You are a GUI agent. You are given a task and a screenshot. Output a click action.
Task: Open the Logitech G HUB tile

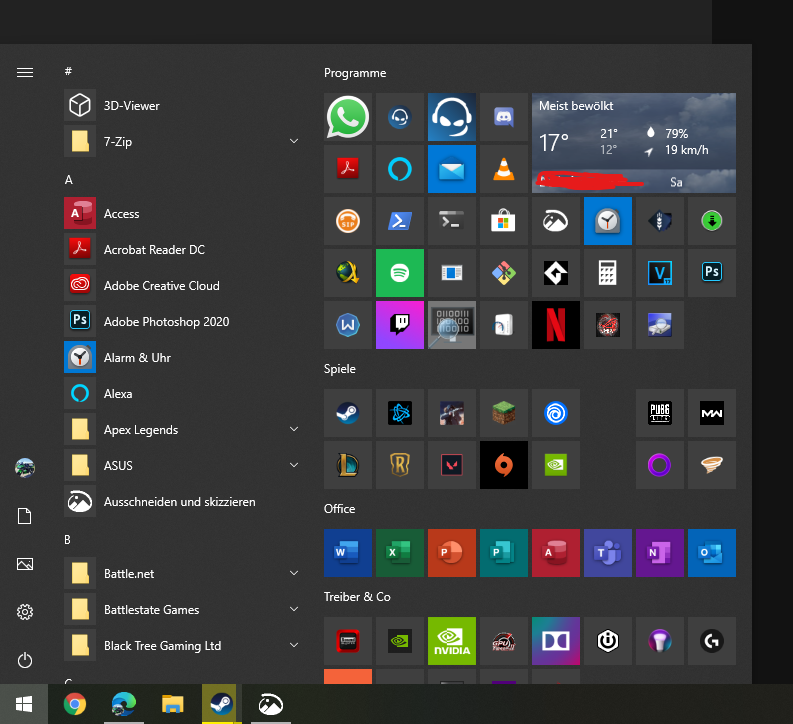(x=712, y=641)
